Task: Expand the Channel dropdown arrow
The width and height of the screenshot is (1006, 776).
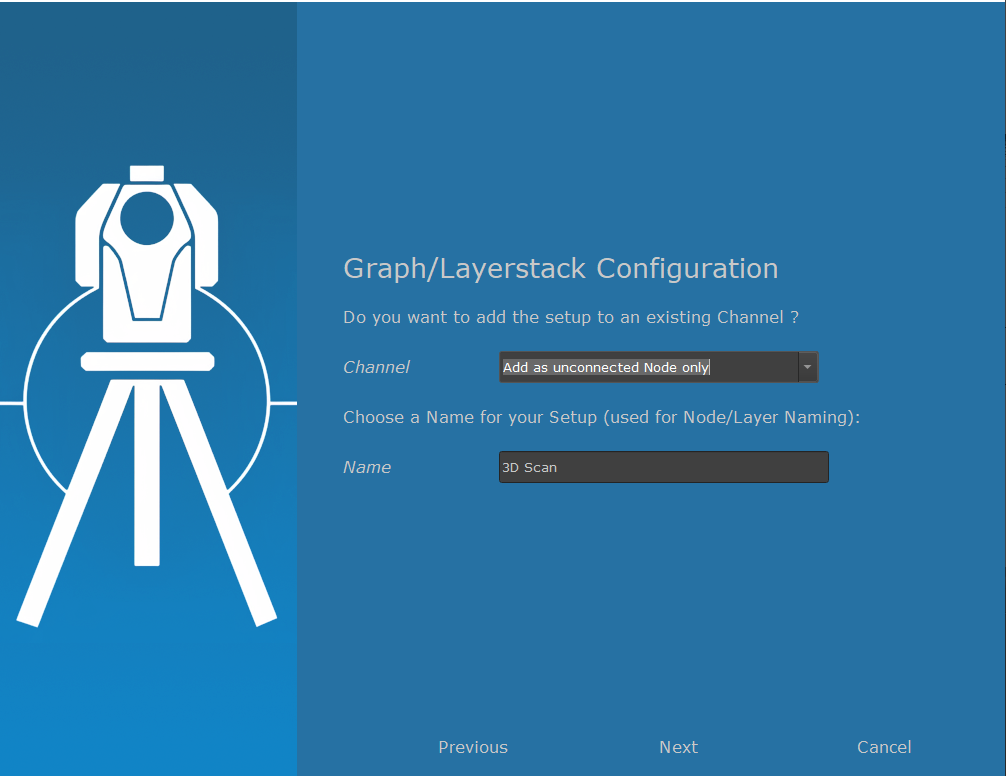Action: coord(807,367)
